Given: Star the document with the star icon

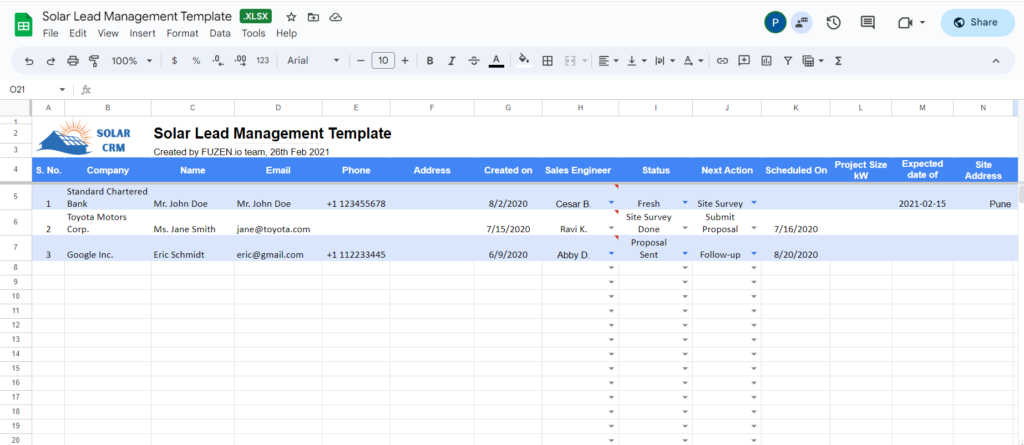Looking at the screenshot, I should (291, 17).
